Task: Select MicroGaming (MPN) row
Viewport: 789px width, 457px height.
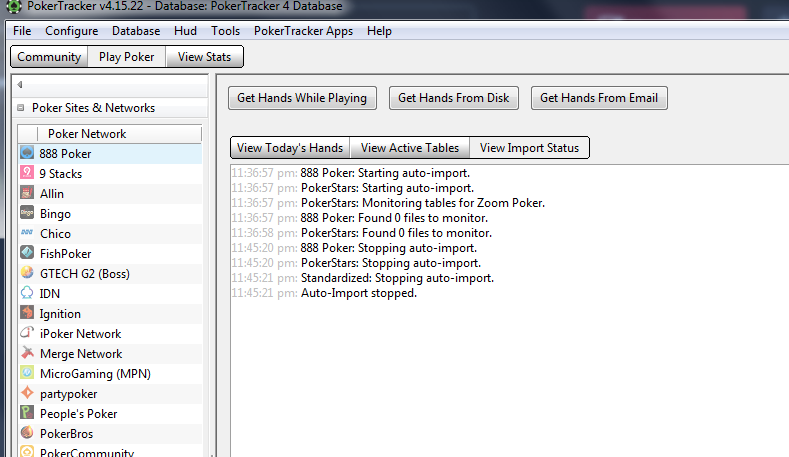Action: (x=110, y=374)
